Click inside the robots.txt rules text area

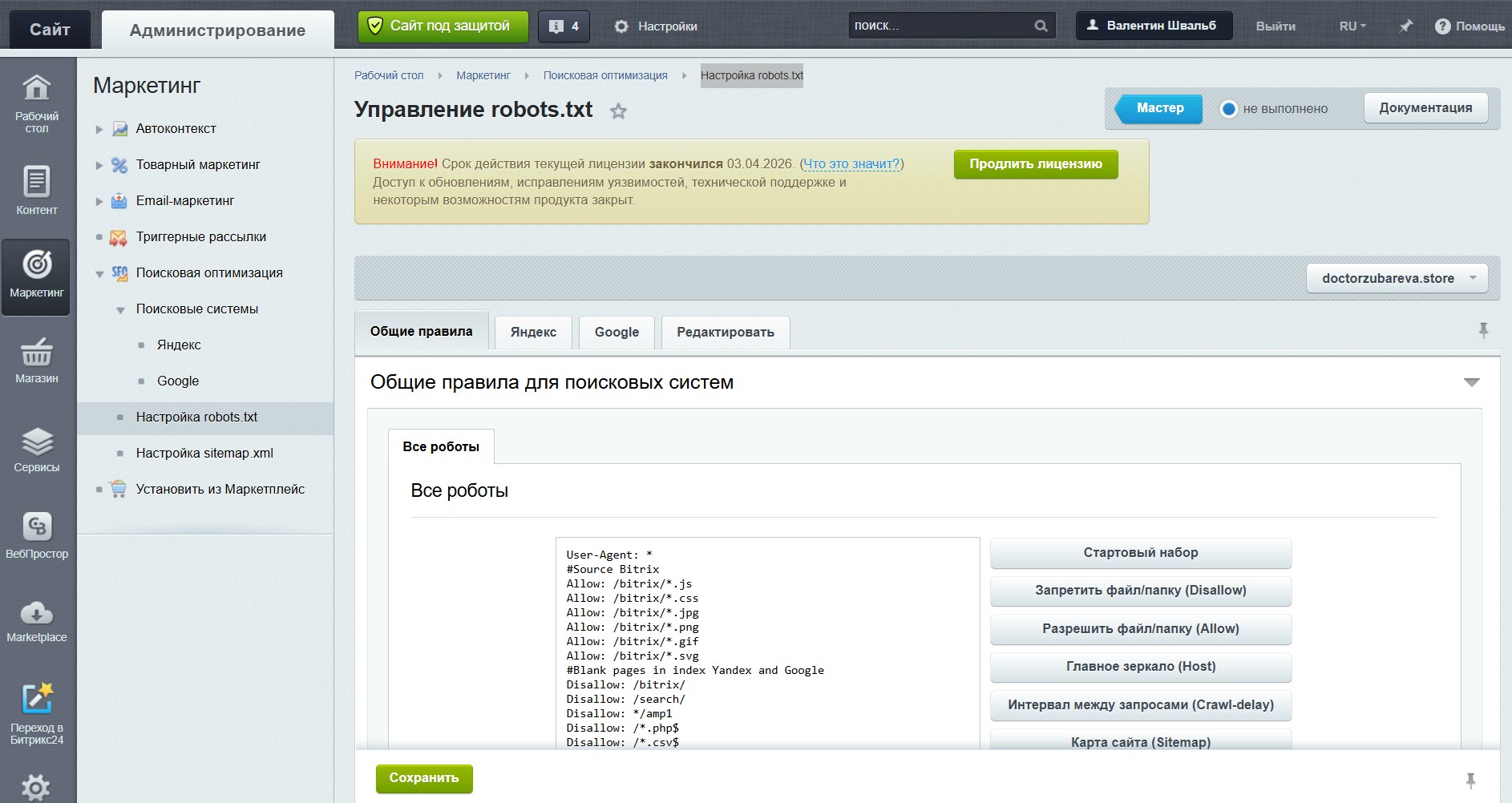[x=768, y=645]
